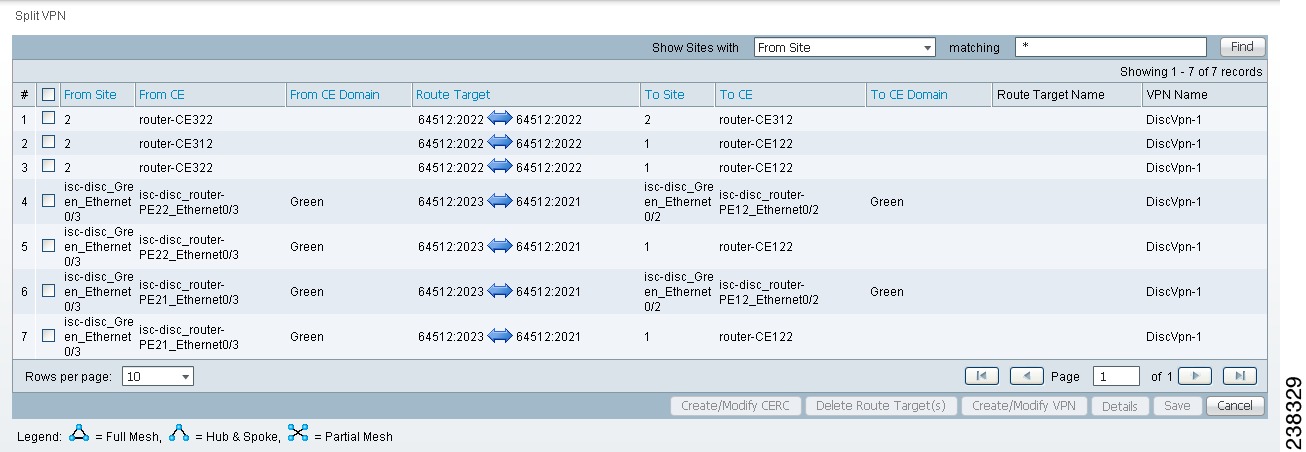Click the Save button

coord(1177,406)
